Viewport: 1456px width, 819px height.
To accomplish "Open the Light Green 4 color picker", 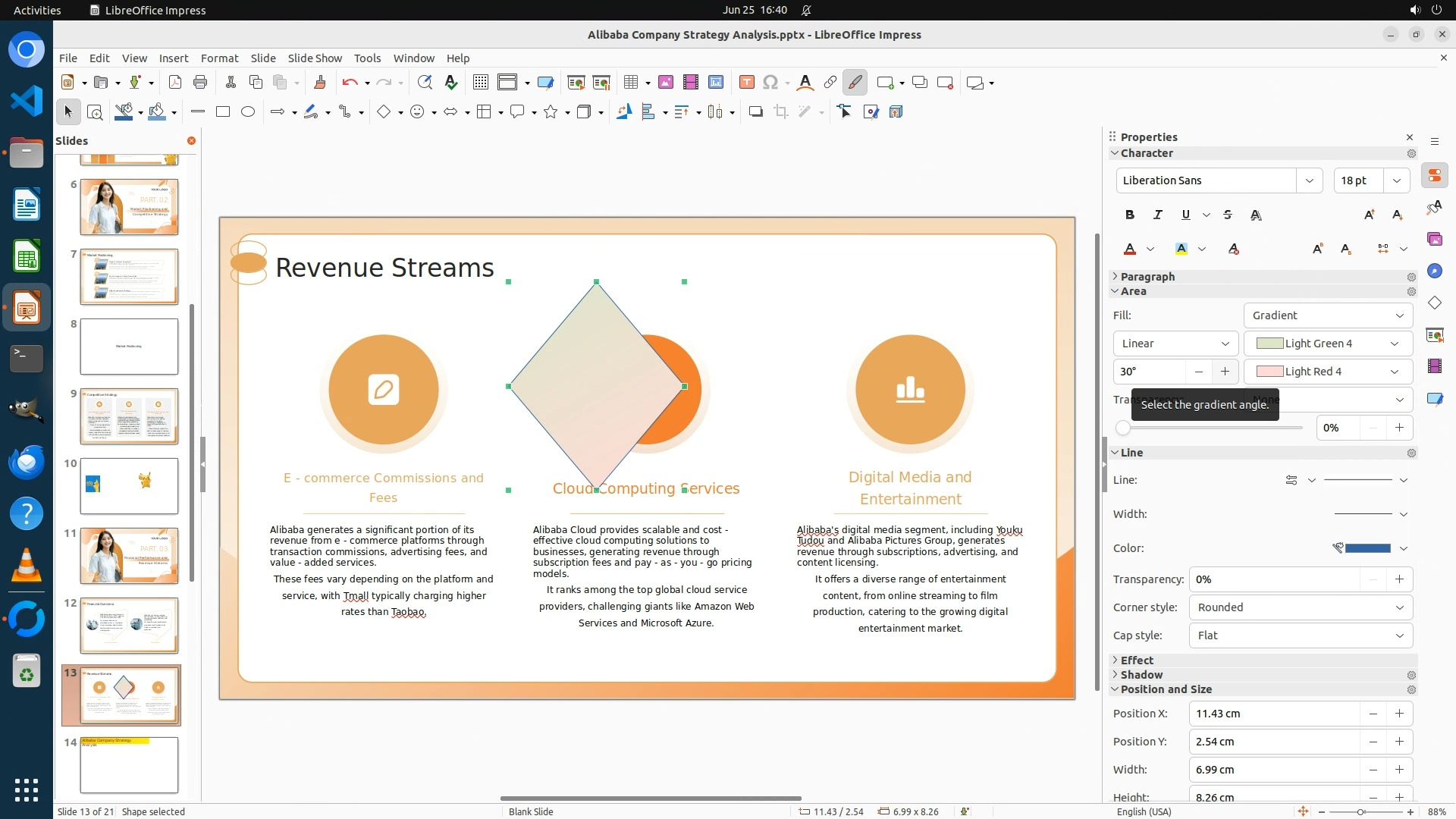I will click(1327, 344).
